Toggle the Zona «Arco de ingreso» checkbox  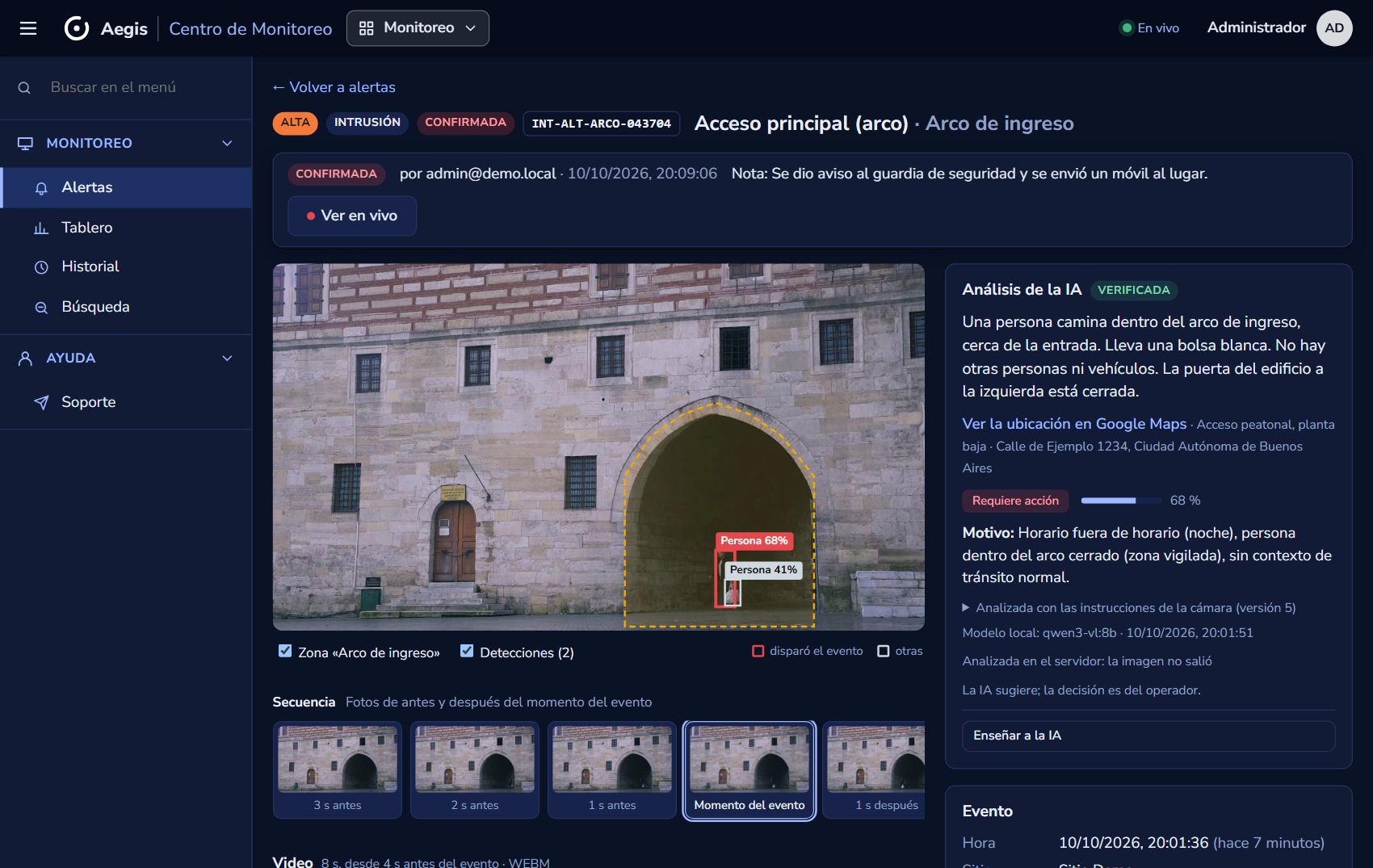(285, 651)
